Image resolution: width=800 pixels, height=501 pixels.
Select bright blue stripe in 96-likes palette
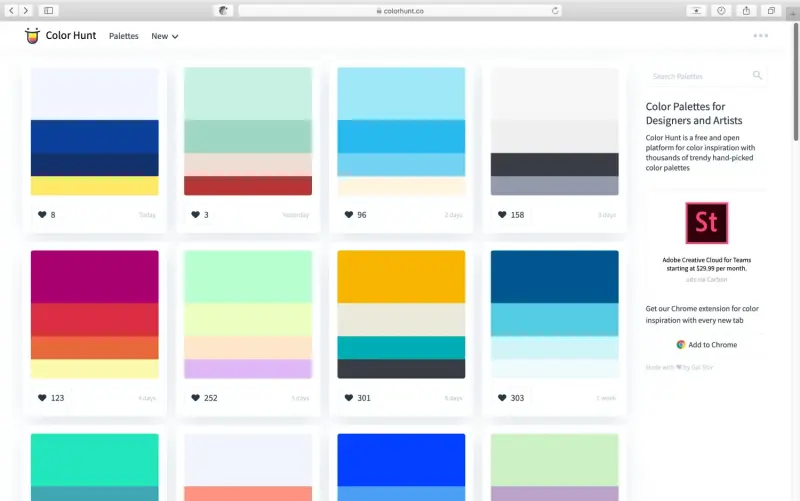[x=401, y=137]
